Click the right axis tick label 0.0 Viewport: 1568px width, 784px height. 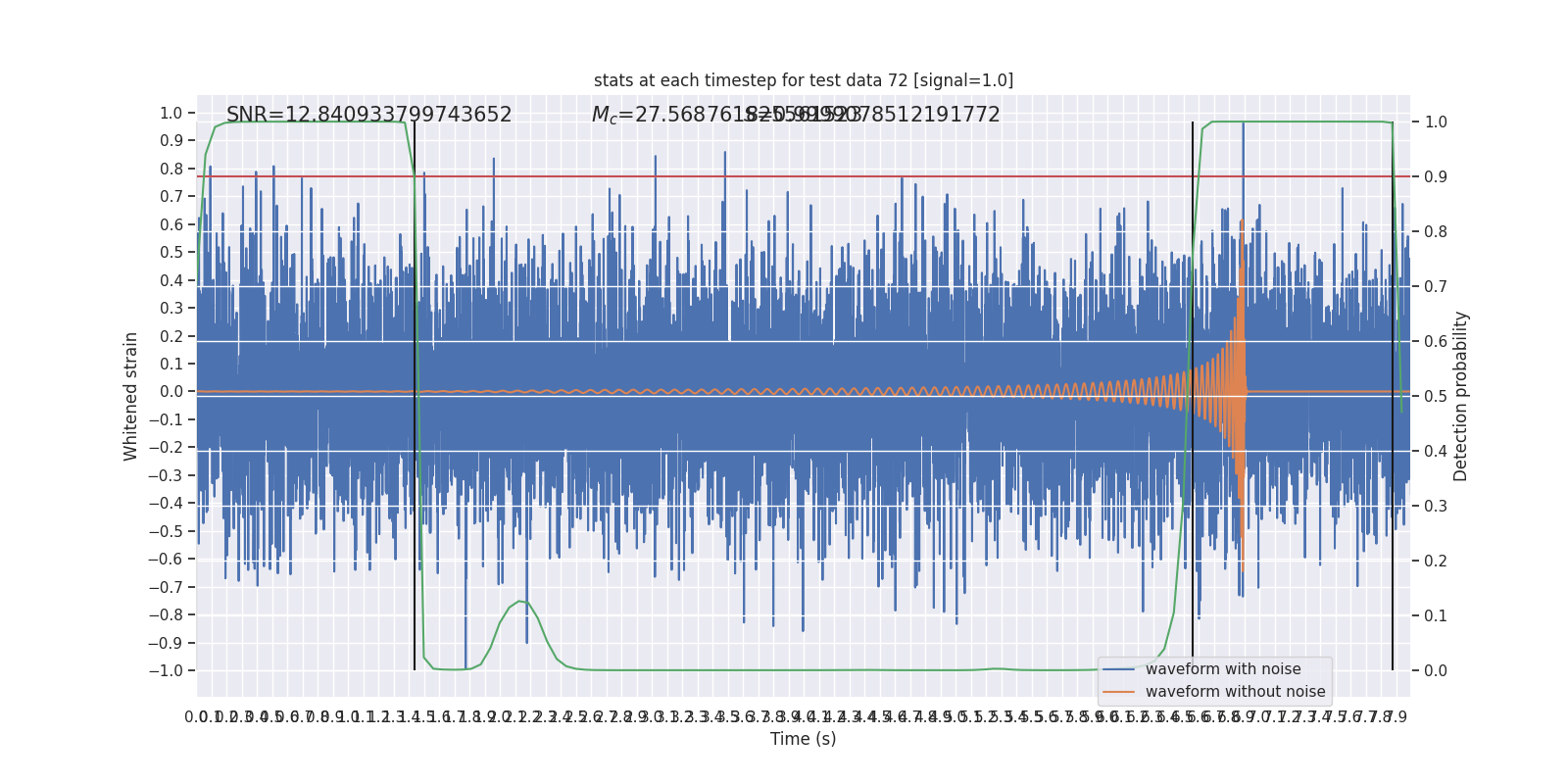1436,670
